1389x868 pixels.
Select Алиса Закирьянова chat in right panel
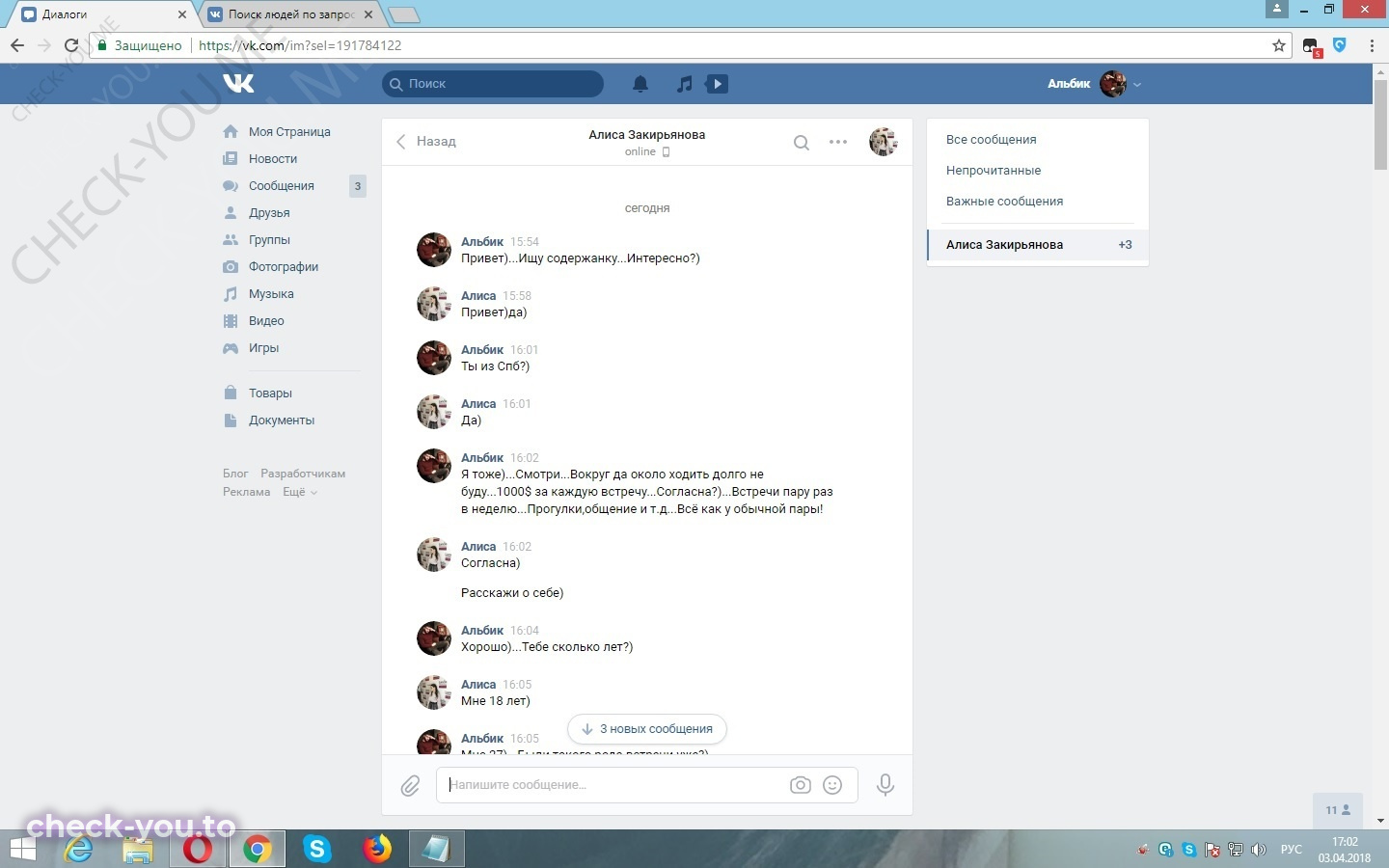(x=1038, y=245)
